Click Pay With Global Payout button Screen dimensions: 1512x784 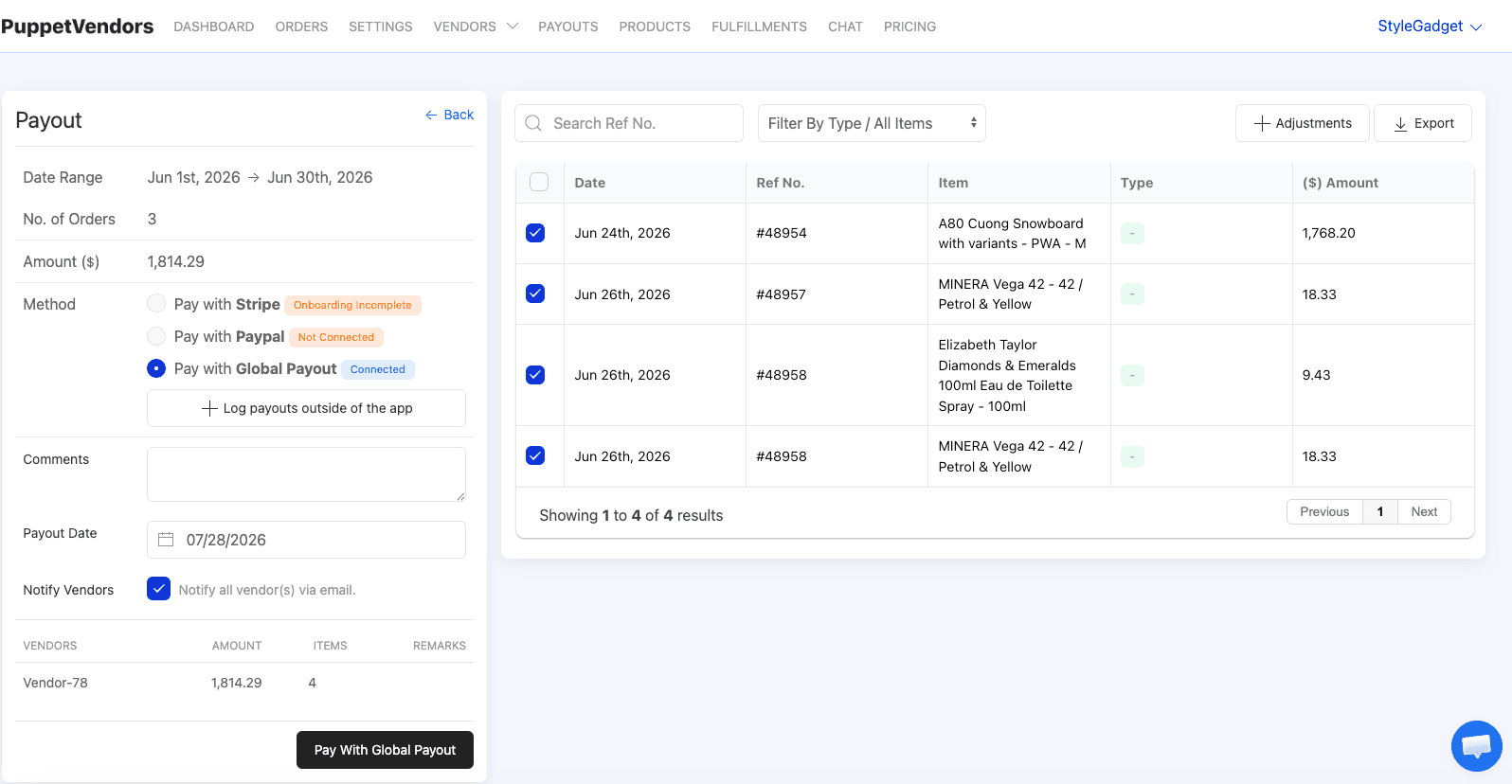click(x=385, y=750)
